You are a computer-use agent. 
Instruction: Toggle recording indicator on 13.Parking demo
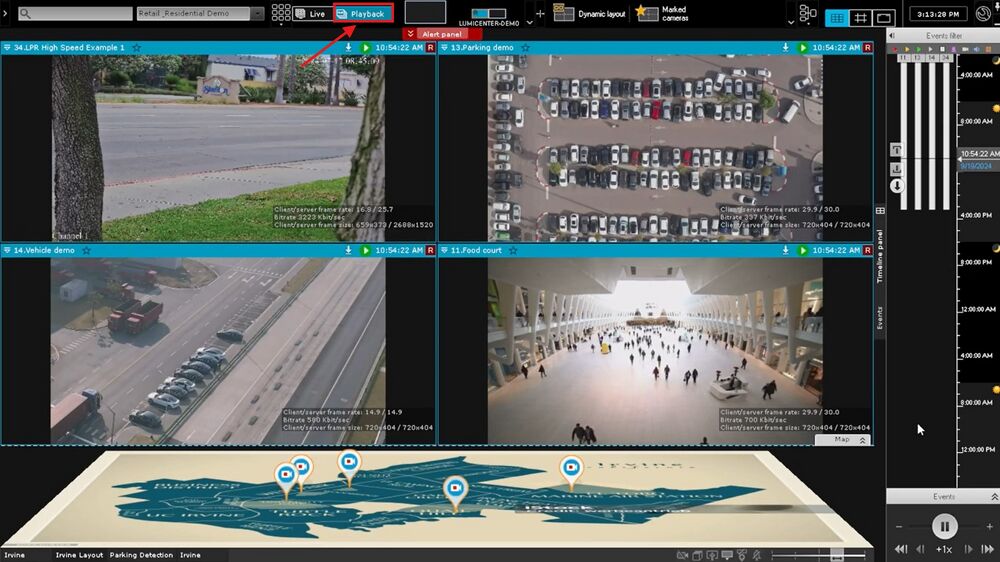click(x=865, y=48)
